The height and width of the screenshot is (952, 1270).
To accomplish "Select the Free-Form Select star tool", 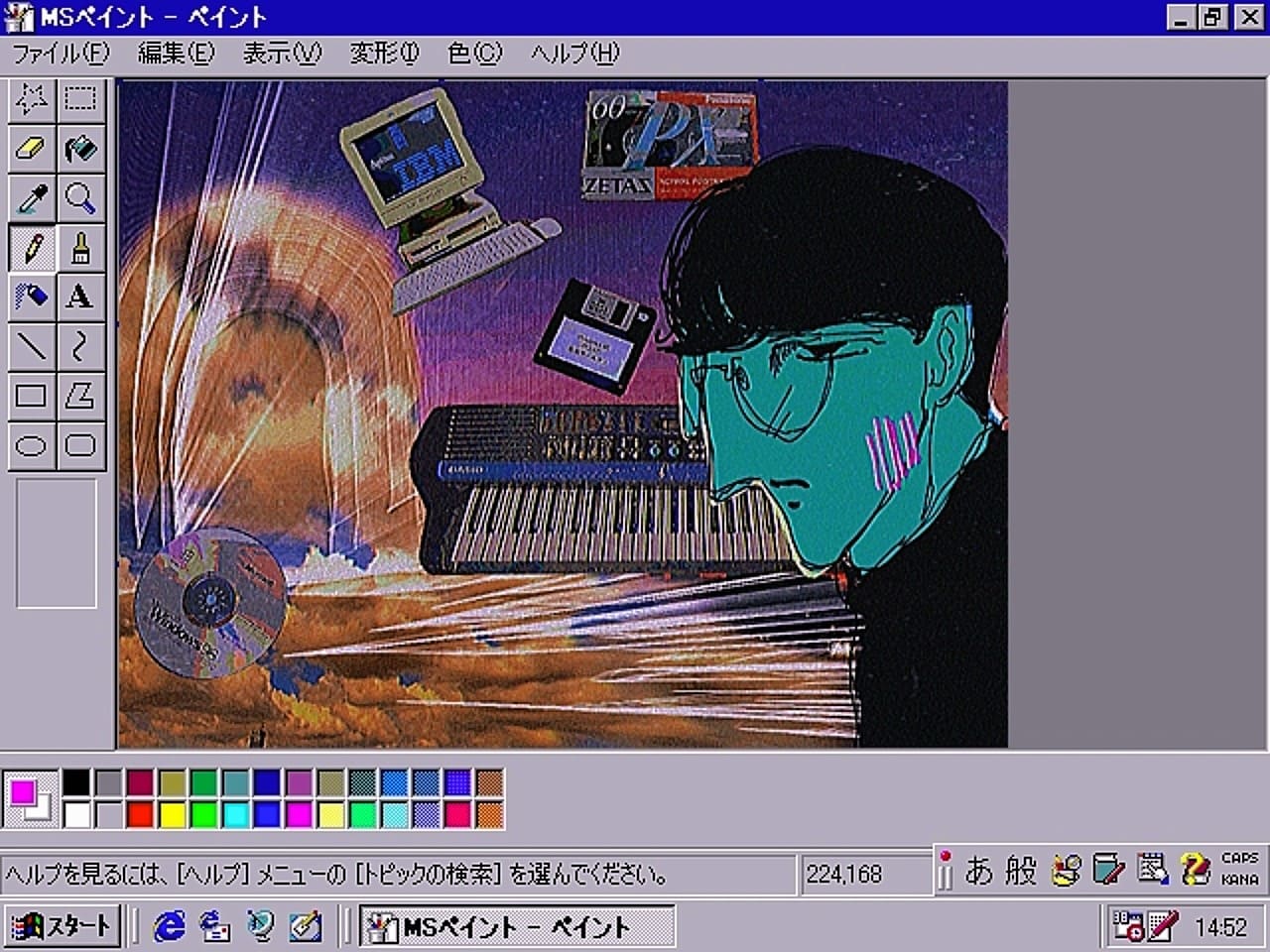I will pyautogui.click(x=32, y=99).
